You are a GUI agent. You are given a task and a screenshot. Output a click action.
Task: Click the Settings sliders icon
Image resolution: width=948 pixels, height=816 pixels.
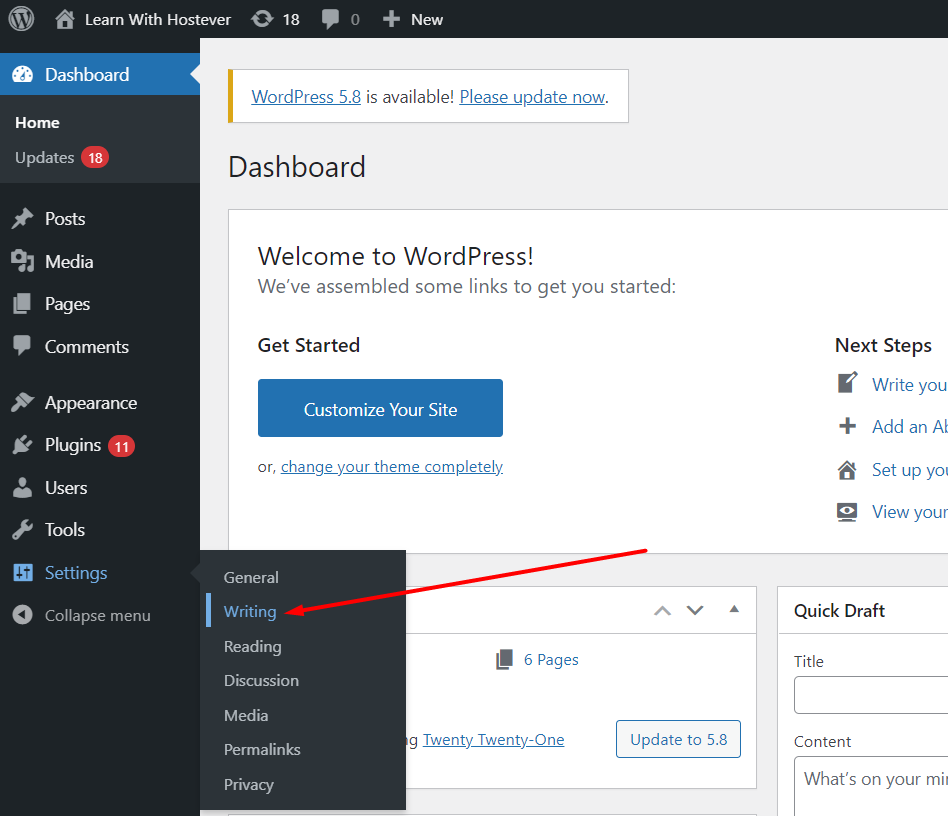[x=23, y=572]
